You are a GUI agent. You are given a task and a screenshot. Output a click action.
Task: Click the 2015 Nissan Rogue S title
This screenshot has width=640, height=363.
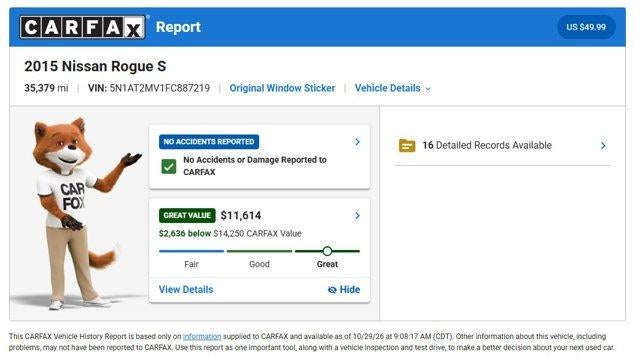click(95, 66)
